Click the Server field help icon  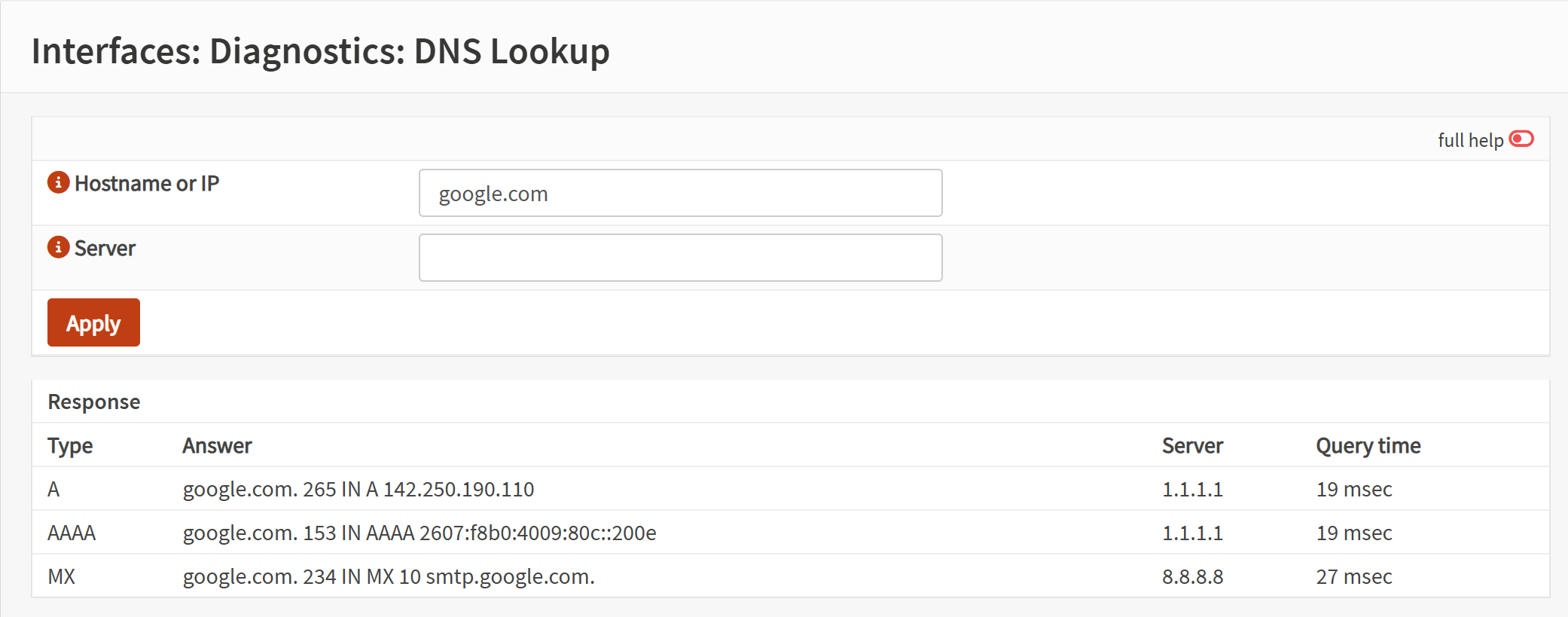(x=58, y=247)
